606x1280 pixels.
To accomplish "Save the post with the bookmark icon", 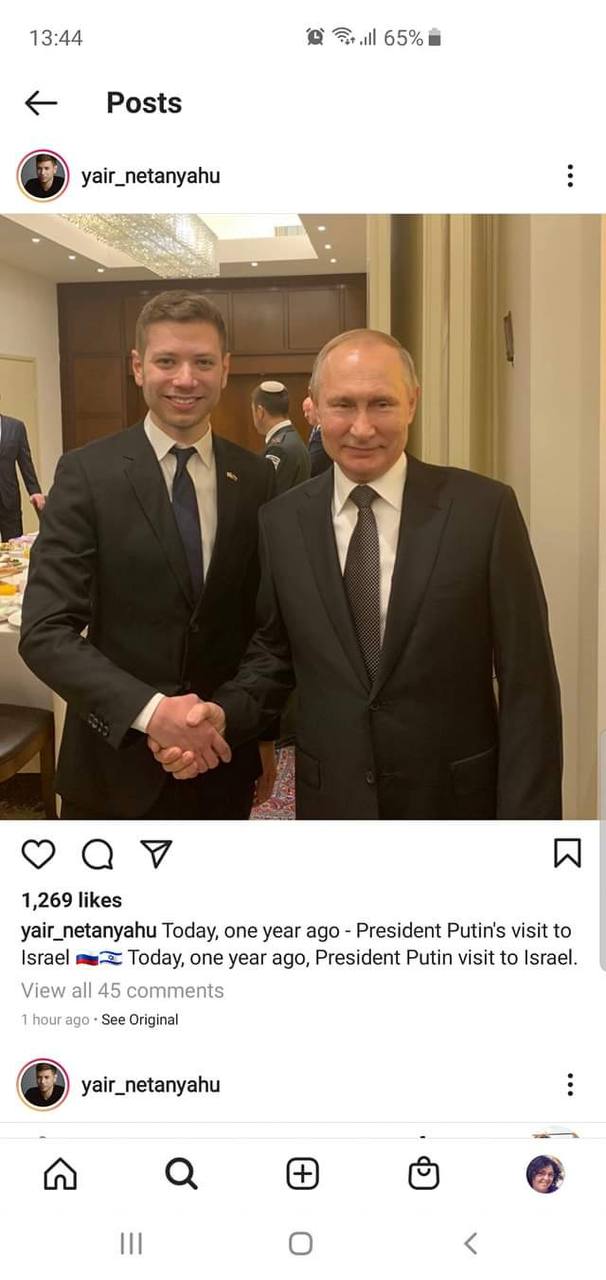I will click(x=567, y=853).
